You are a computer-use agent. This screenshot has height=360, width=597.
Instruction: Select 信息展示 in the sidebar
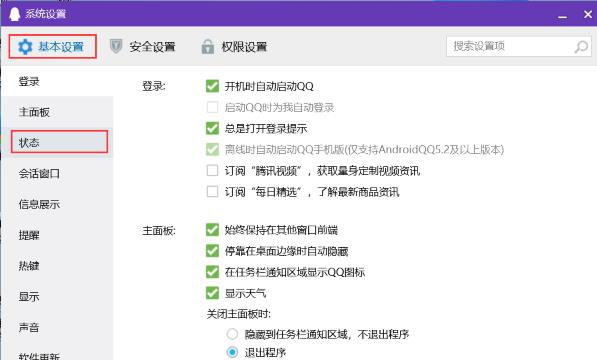click(x=57, y=204)
